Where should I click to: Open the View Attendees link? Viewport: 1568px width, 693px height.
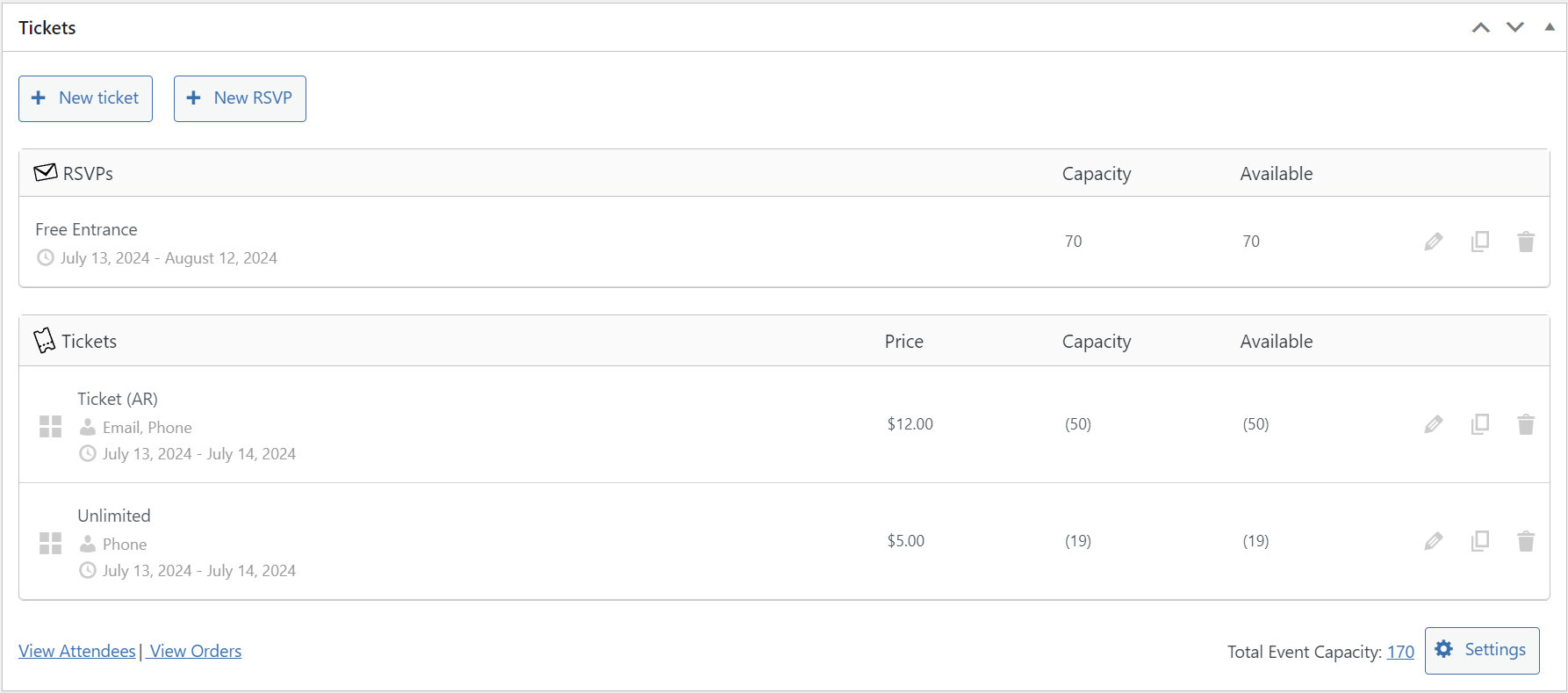pos(76,651)
